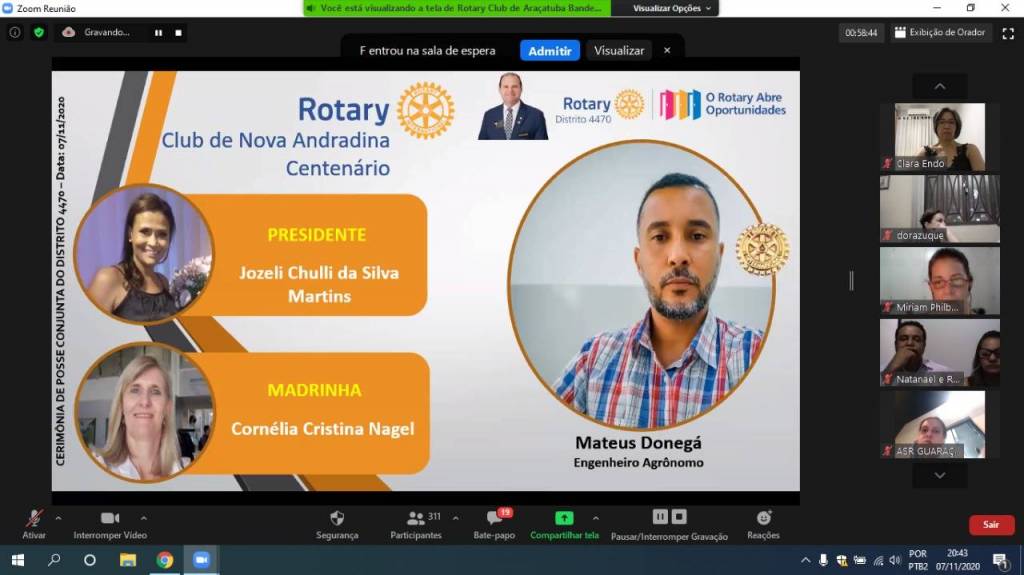Expand the microphone options arrow
Screen dimensions: 1024x575
click(x=58, y=518)
